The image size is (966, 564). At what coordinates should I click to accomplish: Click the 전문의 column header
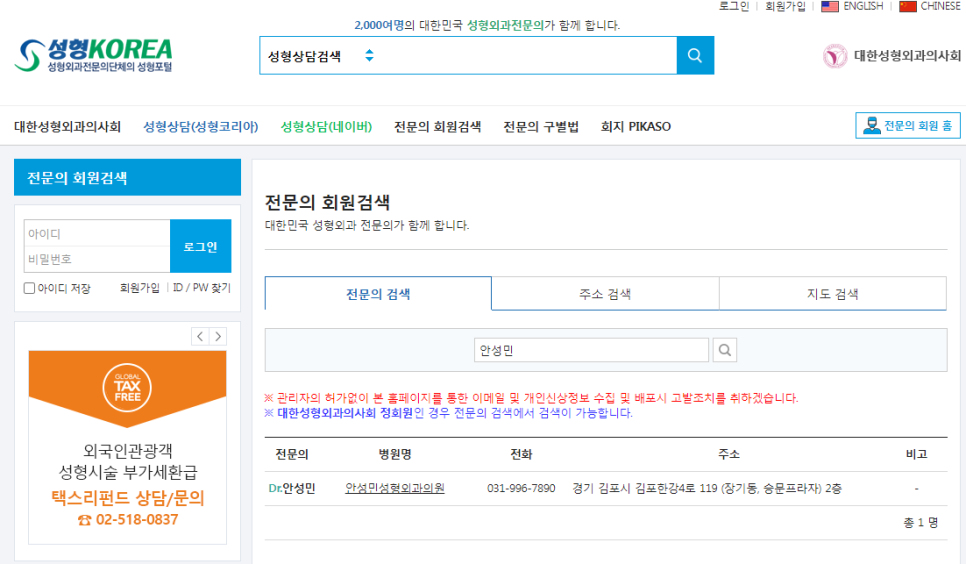point(292,454)
